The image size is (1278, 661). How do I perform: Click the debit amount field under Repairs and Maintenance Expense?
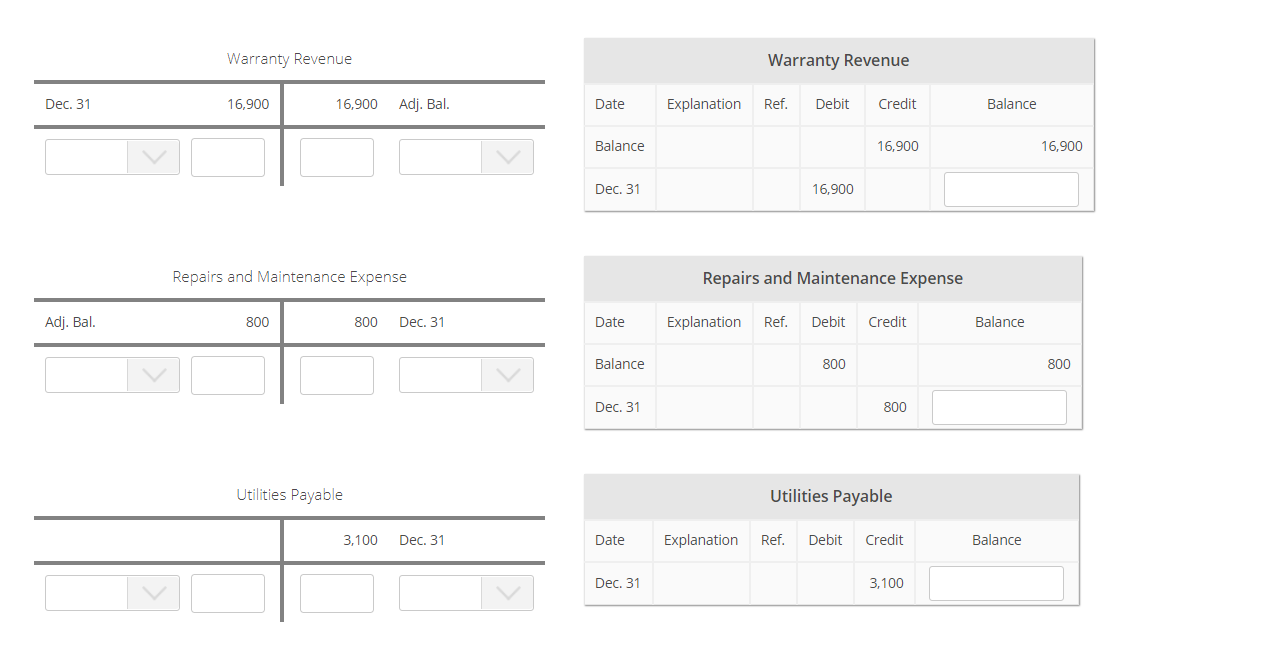pyautogui.click(x=227, y=375)
